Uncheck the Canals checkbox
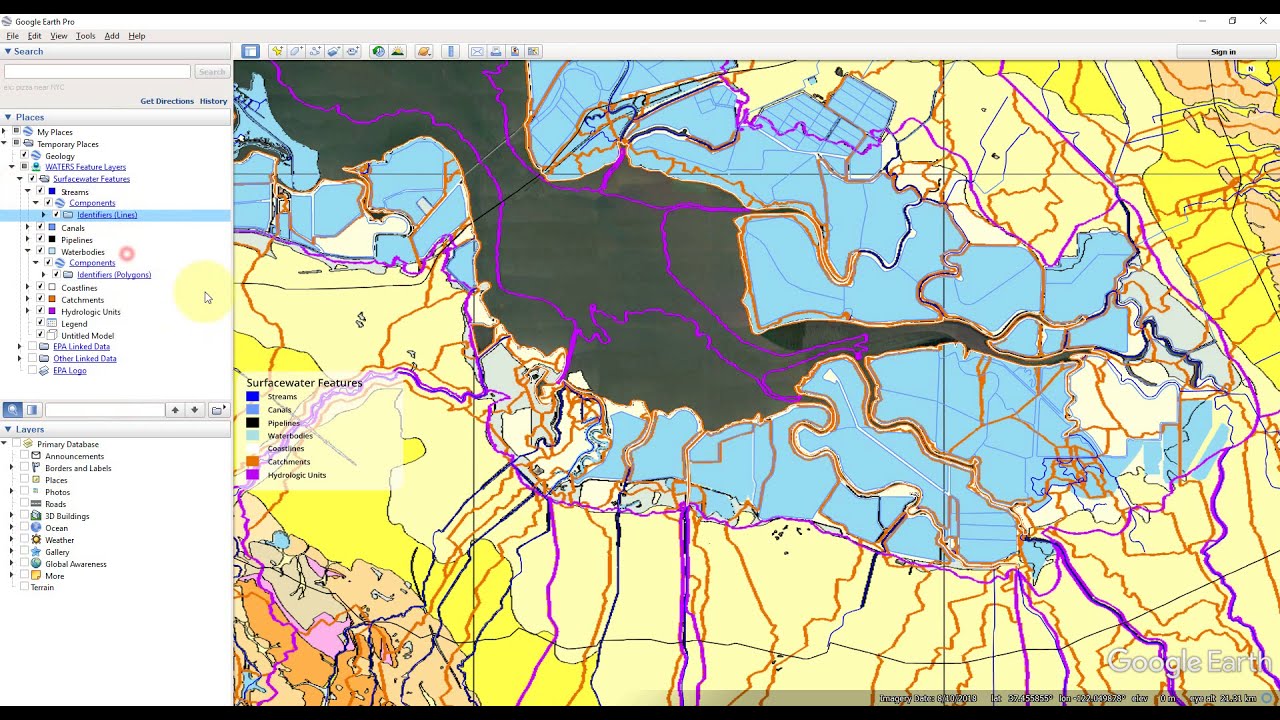This screenshot has width=1280, height=720. (40, 228)
